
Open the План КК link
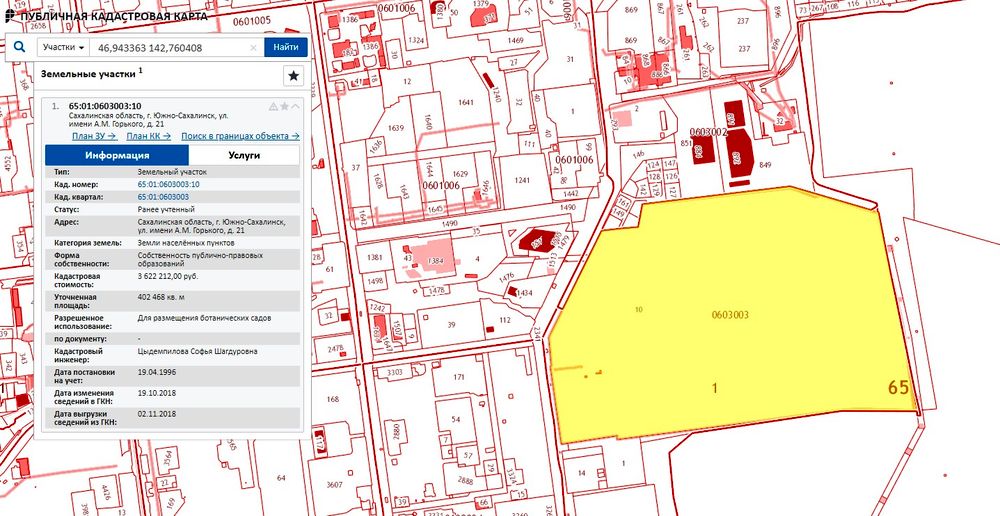[x=148, y=136]
